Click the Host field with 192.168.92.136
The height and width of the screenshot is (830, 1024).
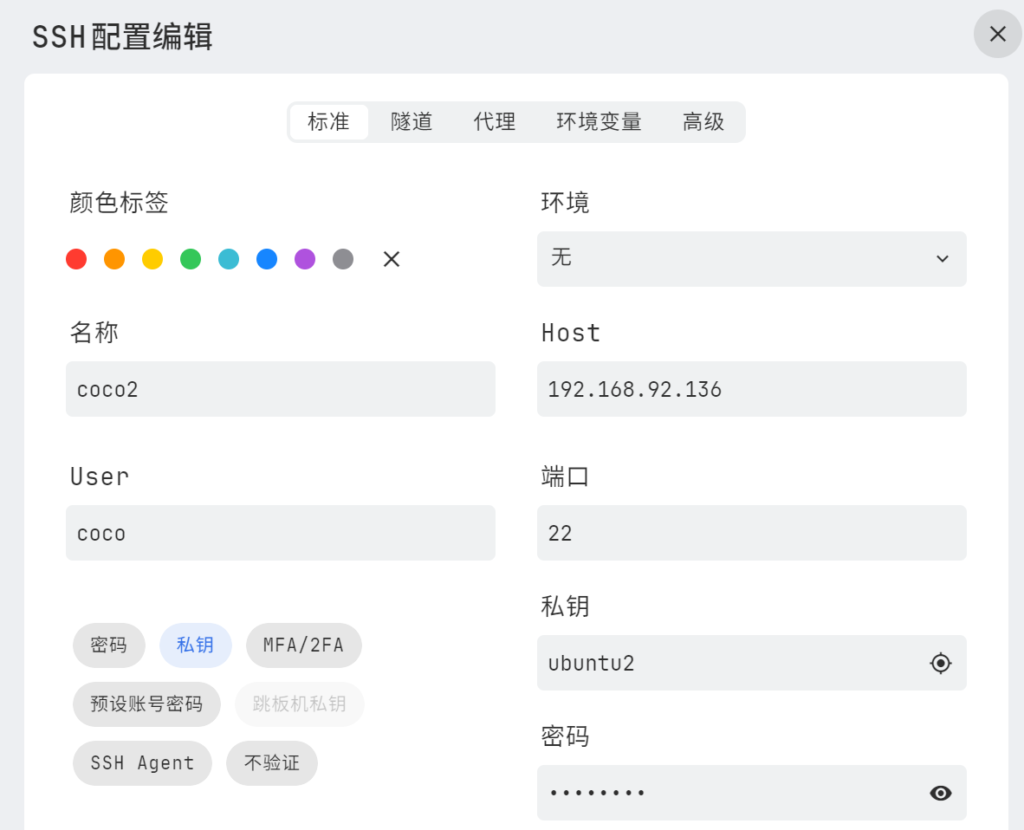click(751, 389)
